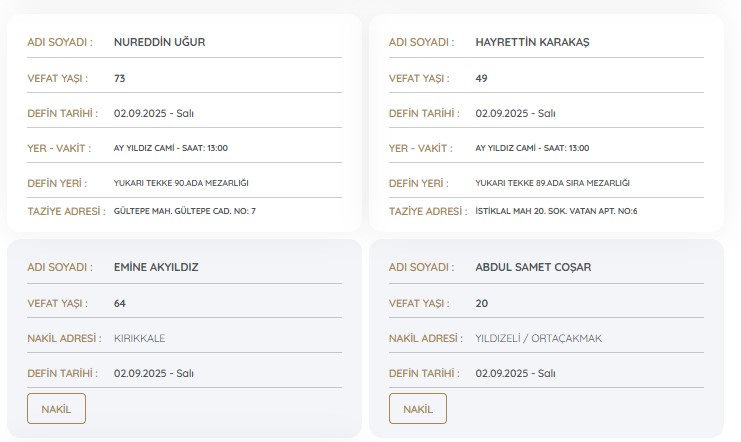Click transfer address Yıldızeli / Ortaçakmak
741x442 pixels.
pos(539,338)
